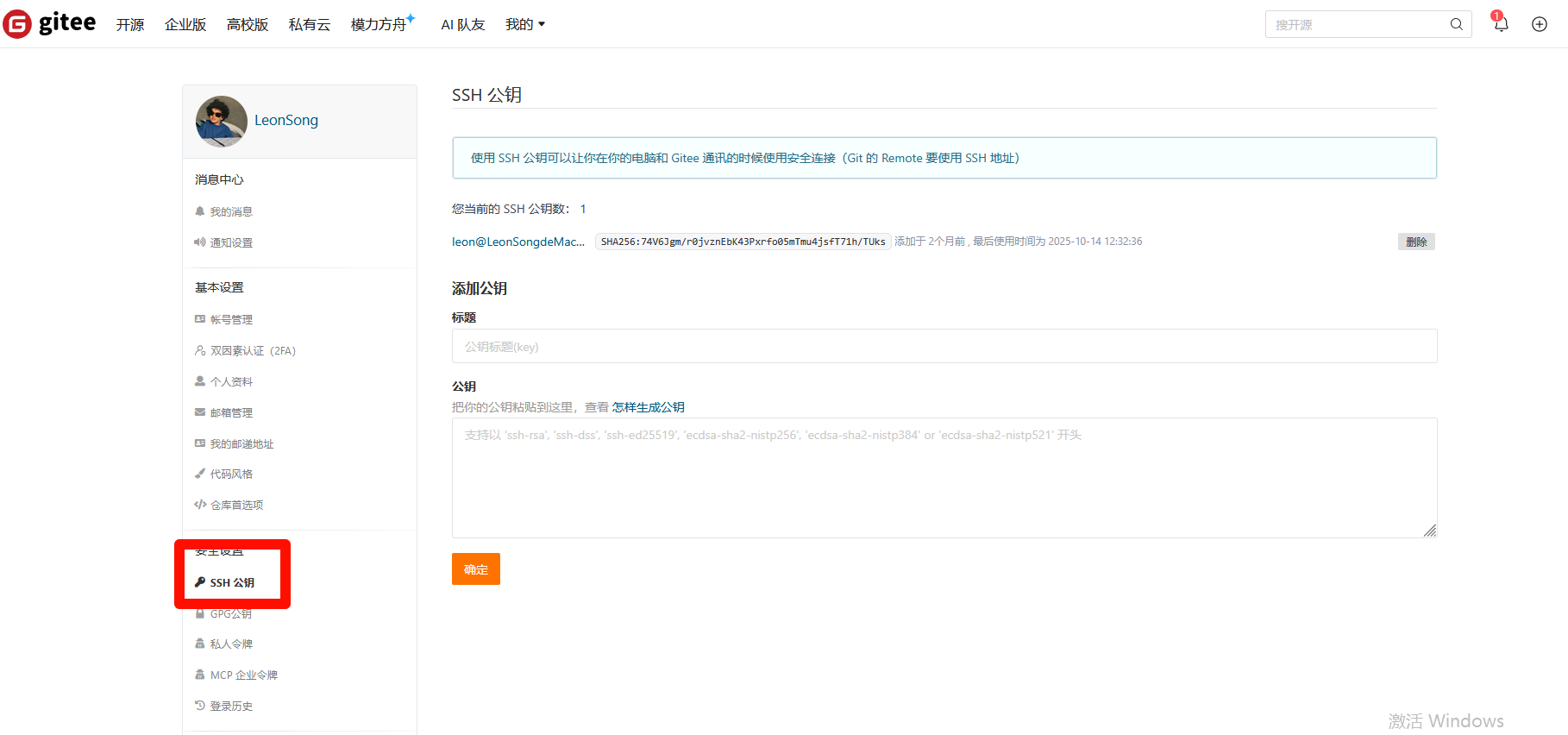Click the history icon beside 登录历史
The height and width of the screenshot is (735, 1568).
[200, 706]
